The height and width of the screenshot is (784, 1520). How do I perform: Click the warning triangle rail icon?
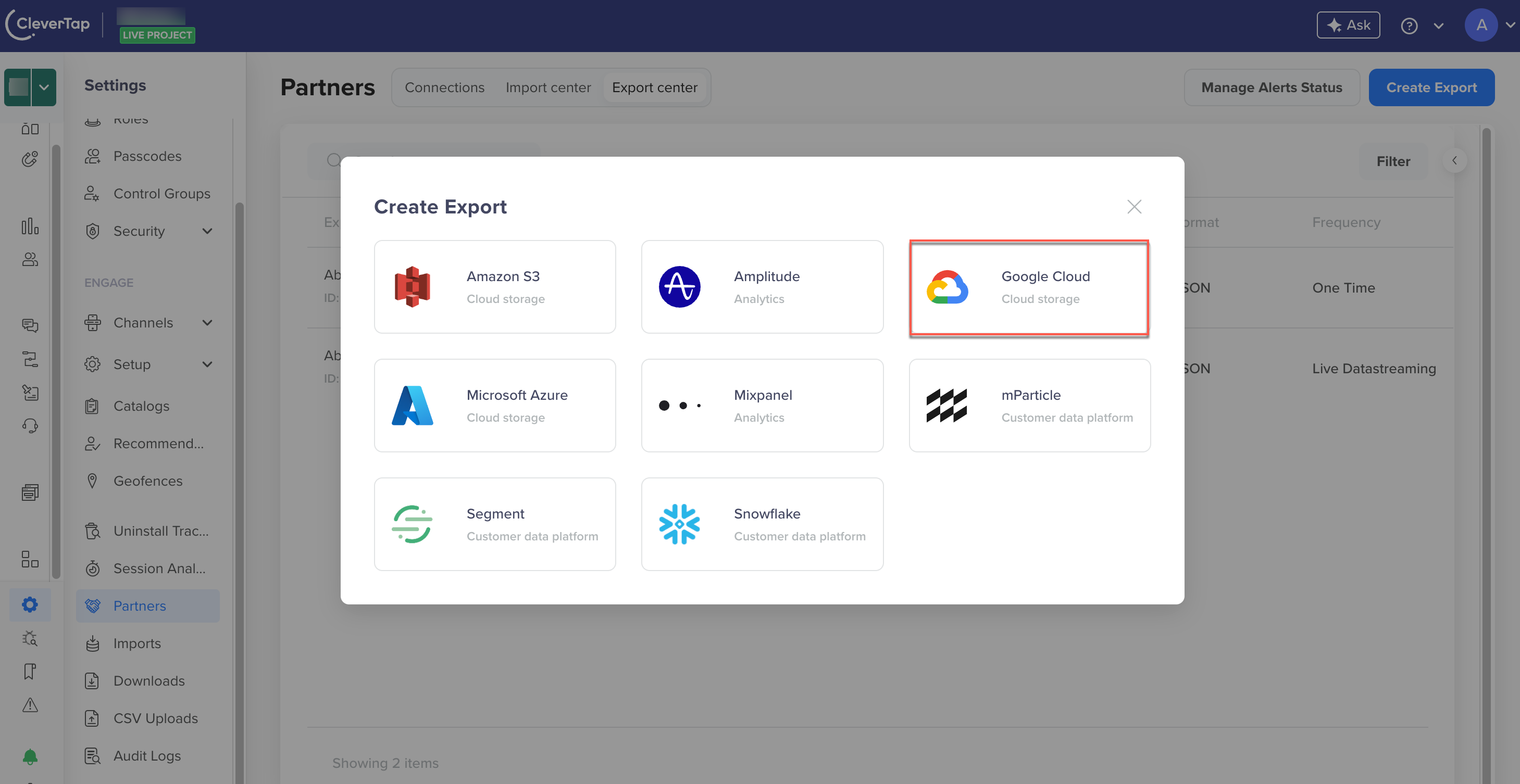30,705
